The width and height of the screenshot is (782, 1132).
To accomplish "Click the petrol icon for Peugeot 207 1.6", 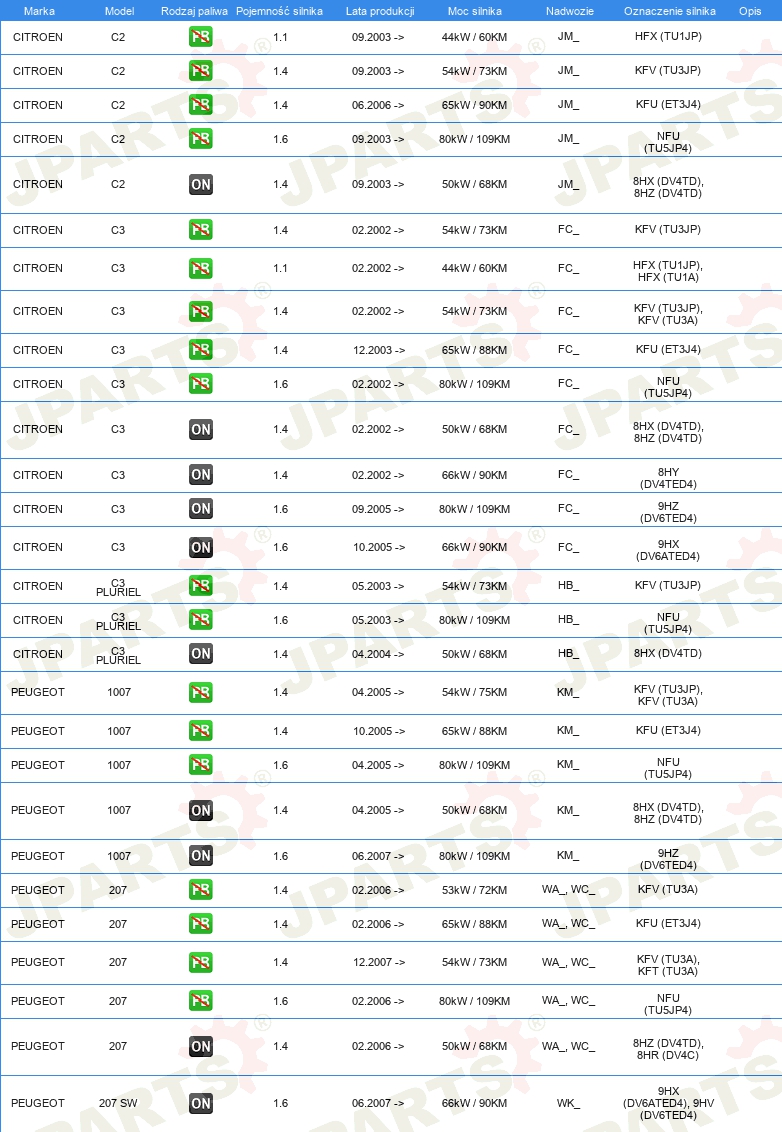I will 201,1001.
